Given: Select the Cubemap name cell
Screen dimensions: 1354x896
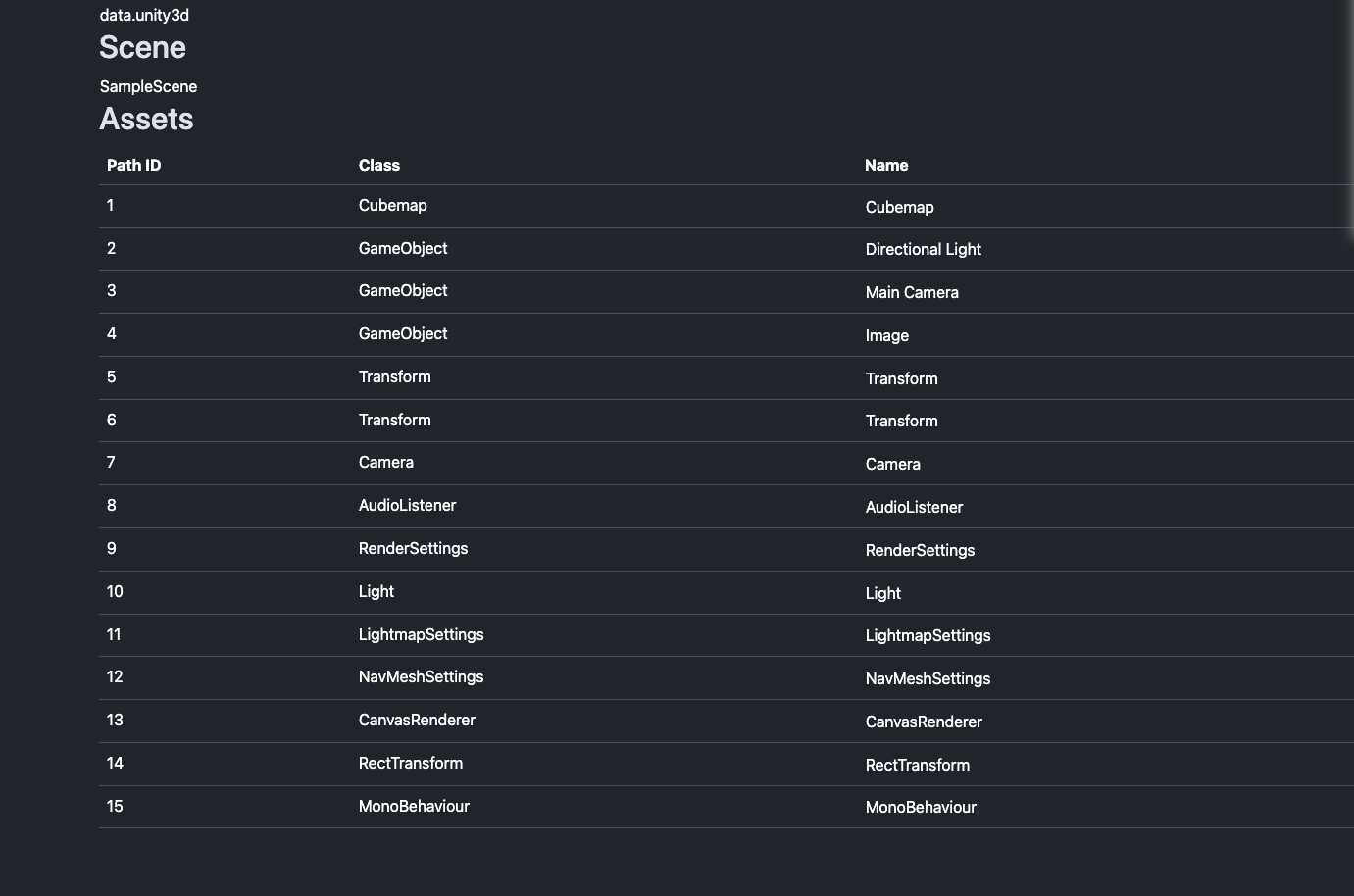Looking at the screenshot, I should click(x=899, y=207).
